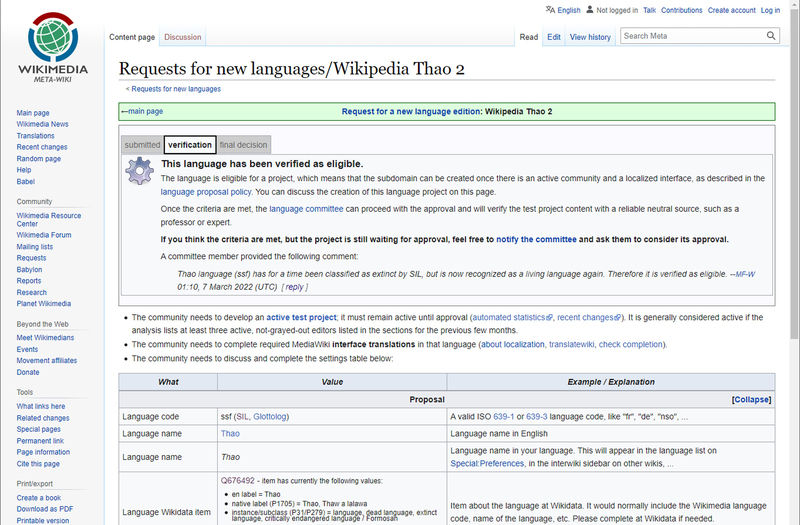
Task: Open Wikidata item Q676492 link
Action: (x=237, y=481)
